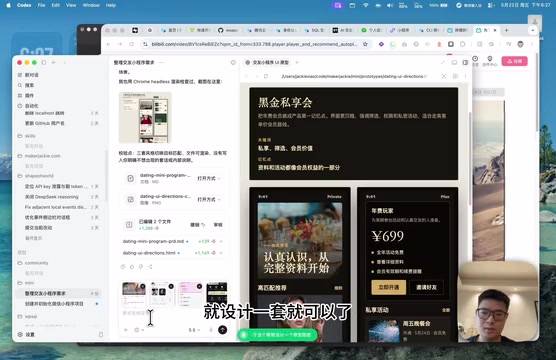This screenshot has width=556, height=360.
Task: Click the microphone icon in composer
Action: point(211,330)
